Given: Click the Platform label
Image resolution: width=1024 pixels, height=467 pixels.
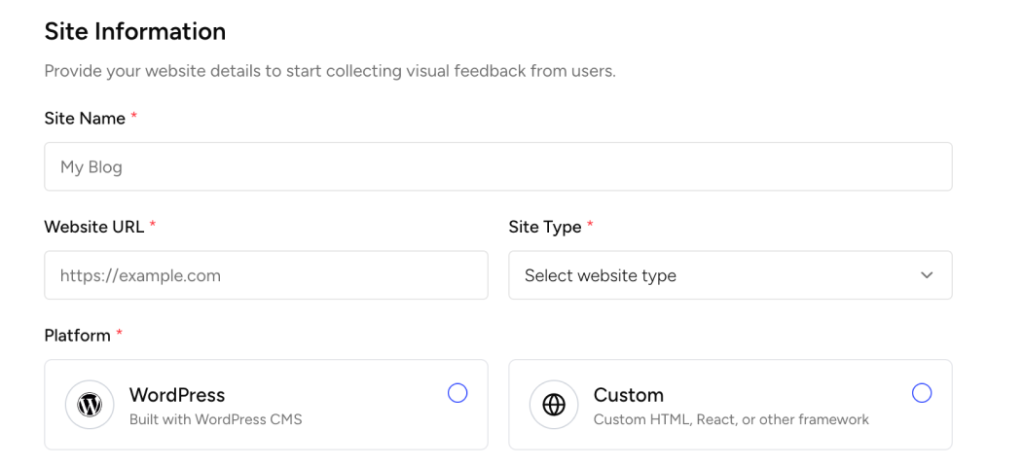Looking at the screenshot, I should pos(77,335).
